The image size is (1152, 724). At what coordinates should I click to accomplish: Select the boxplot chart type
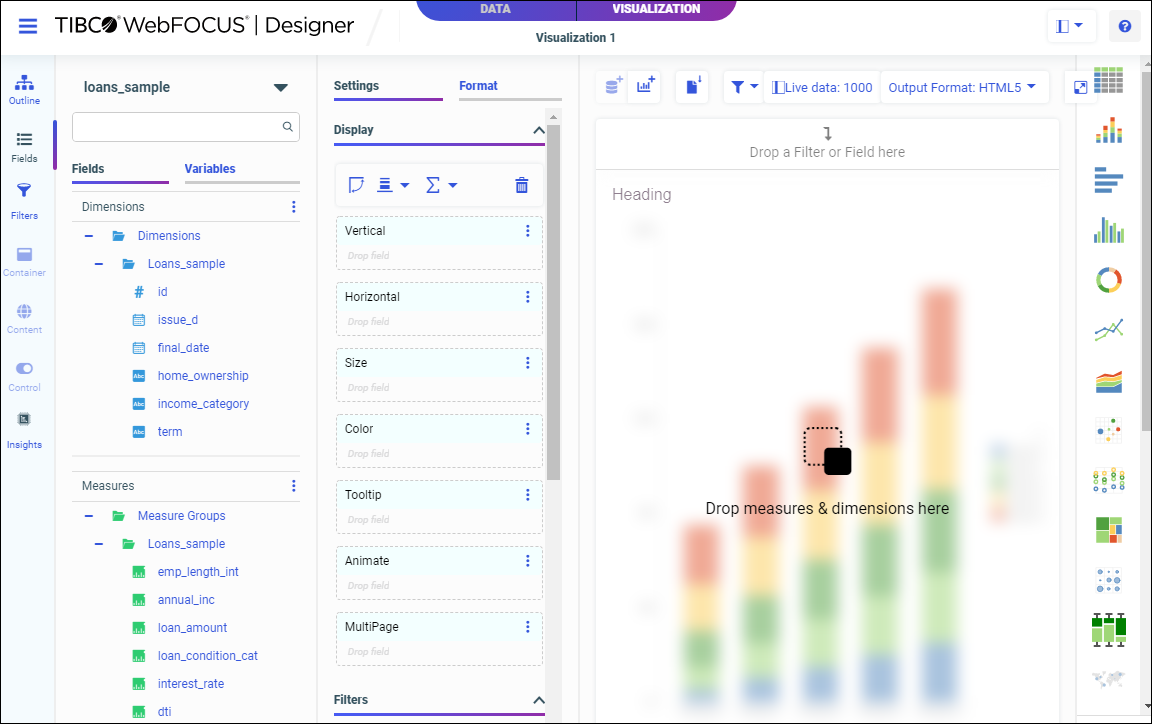pyautogui.click(x=1108, y=628)
